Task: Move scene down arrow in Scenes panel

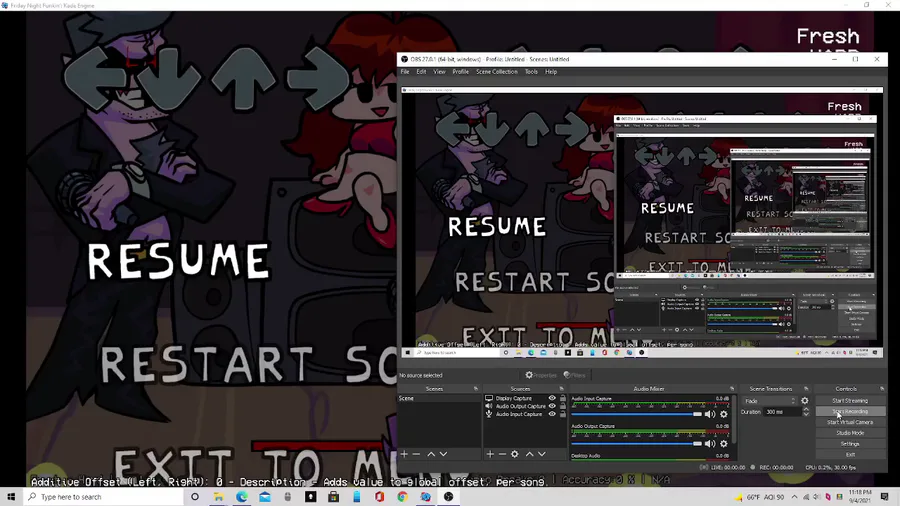Action: click(x=443, y=454)
